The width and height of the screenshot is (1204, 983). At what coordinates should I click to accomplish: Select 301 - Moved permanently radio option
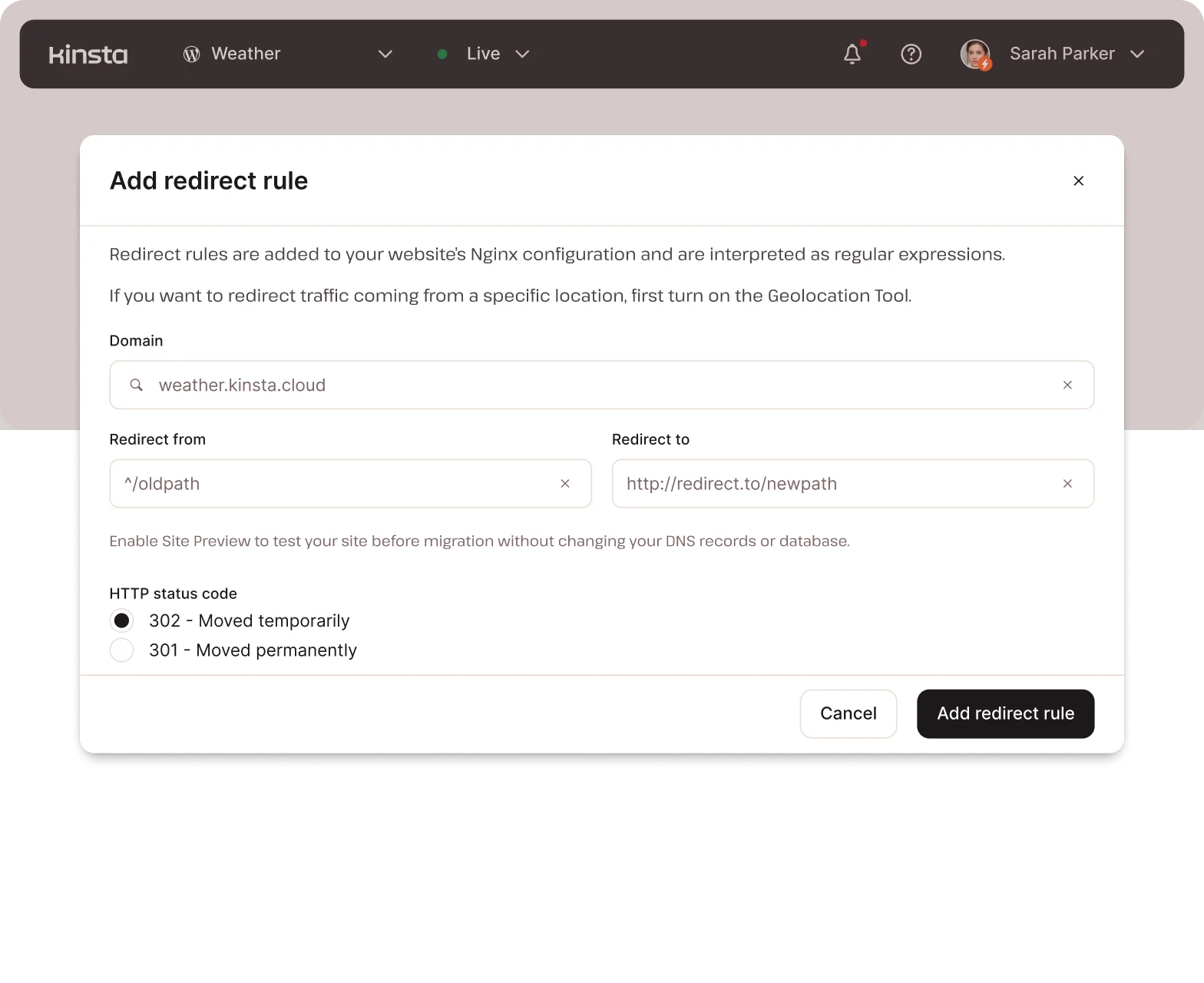pos(122,650)
